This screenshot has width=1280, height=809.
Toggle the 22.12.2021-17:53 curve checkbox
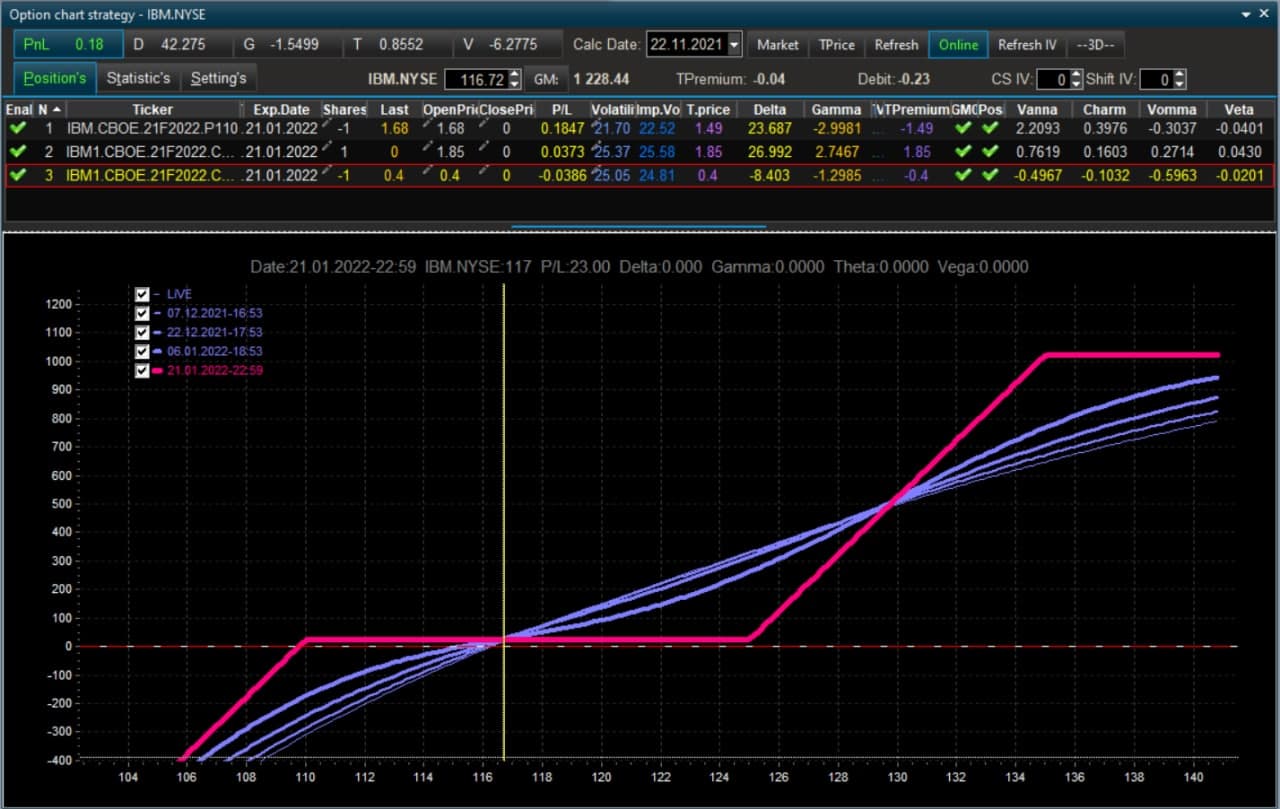tap(142, 332)
